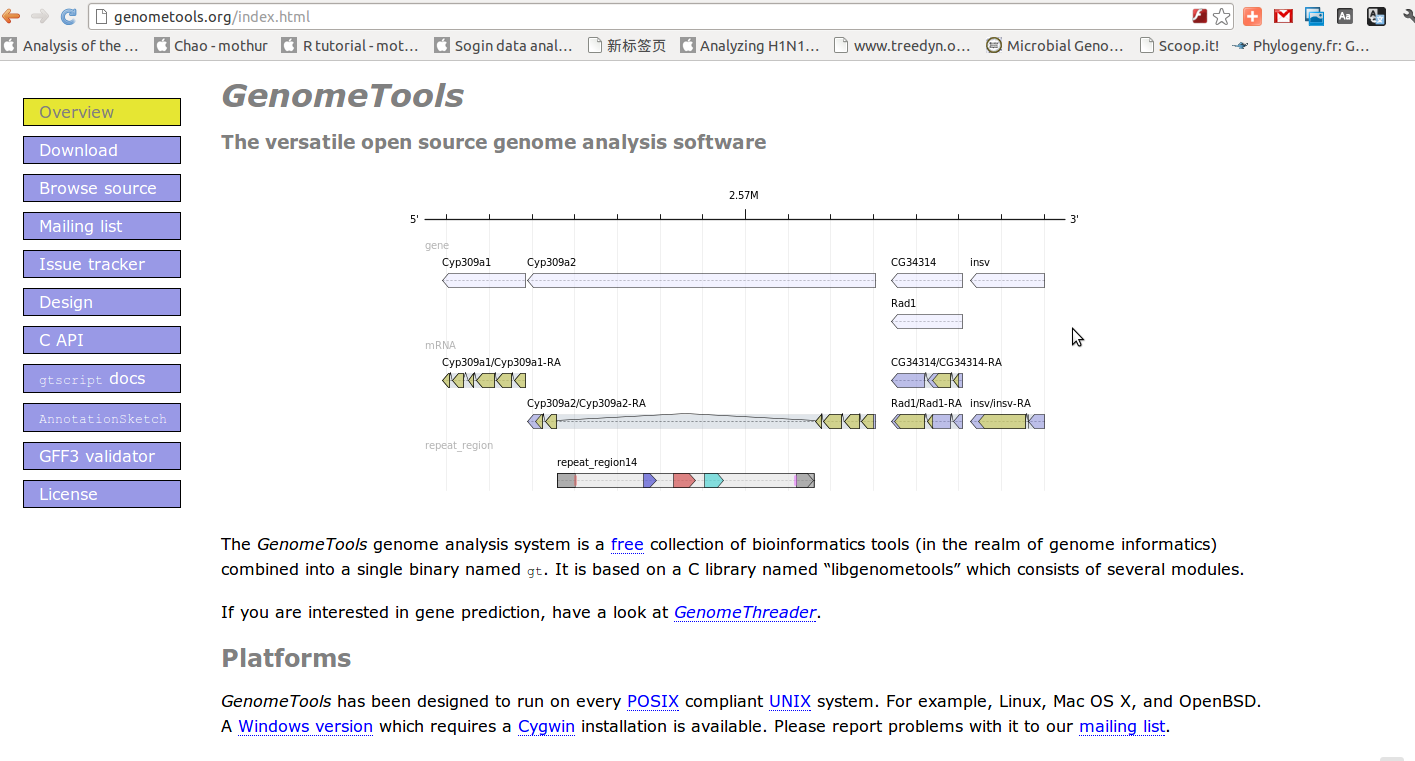Open the 'Chao - mothur' bookmark
Image resolution: width=1415 pixels, height=761 pixels.
pyautogui.click(x=211, y=45)
